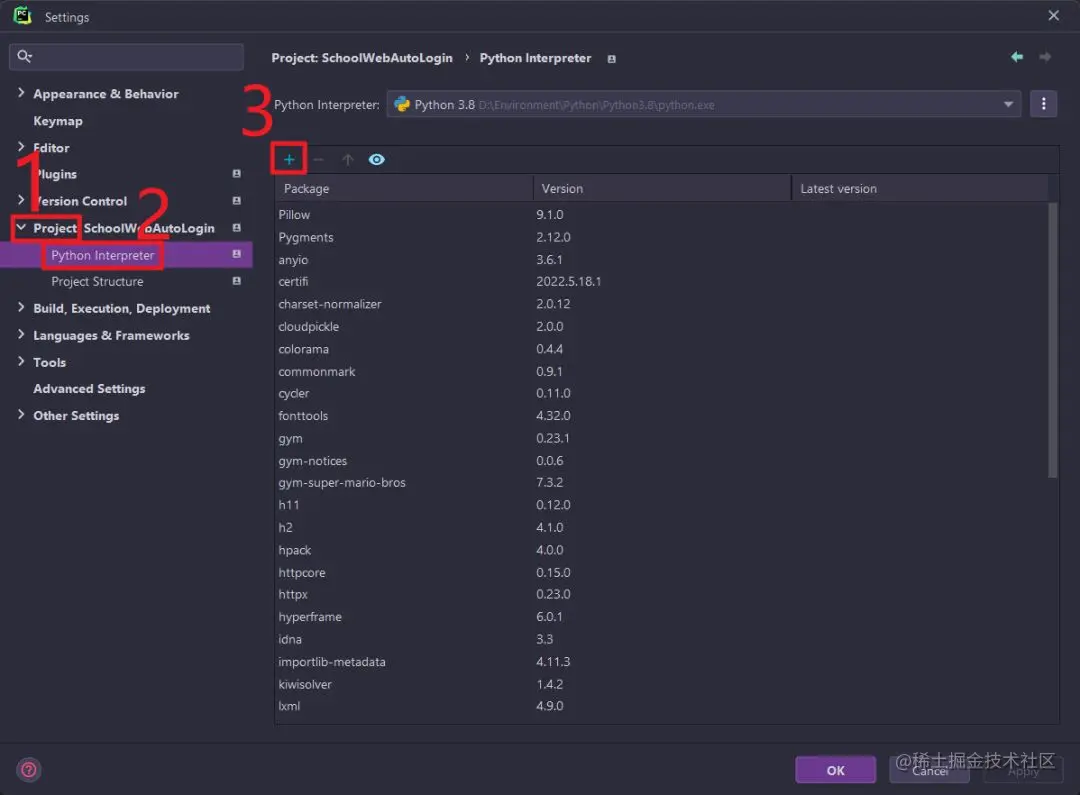This screenshot has height=795, width=1080.
Task: Click the Cancel button
Action: (x=929, y=770)
